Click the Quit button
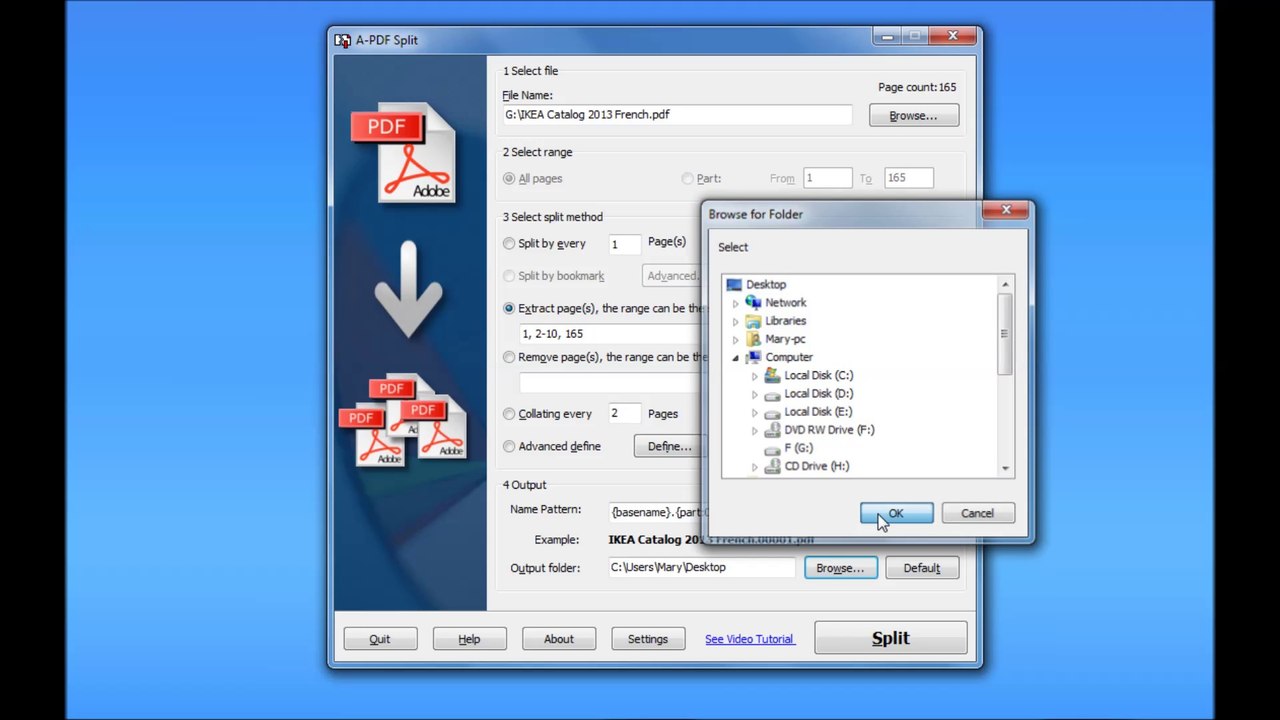The image size is (1280, 720). 380,639
